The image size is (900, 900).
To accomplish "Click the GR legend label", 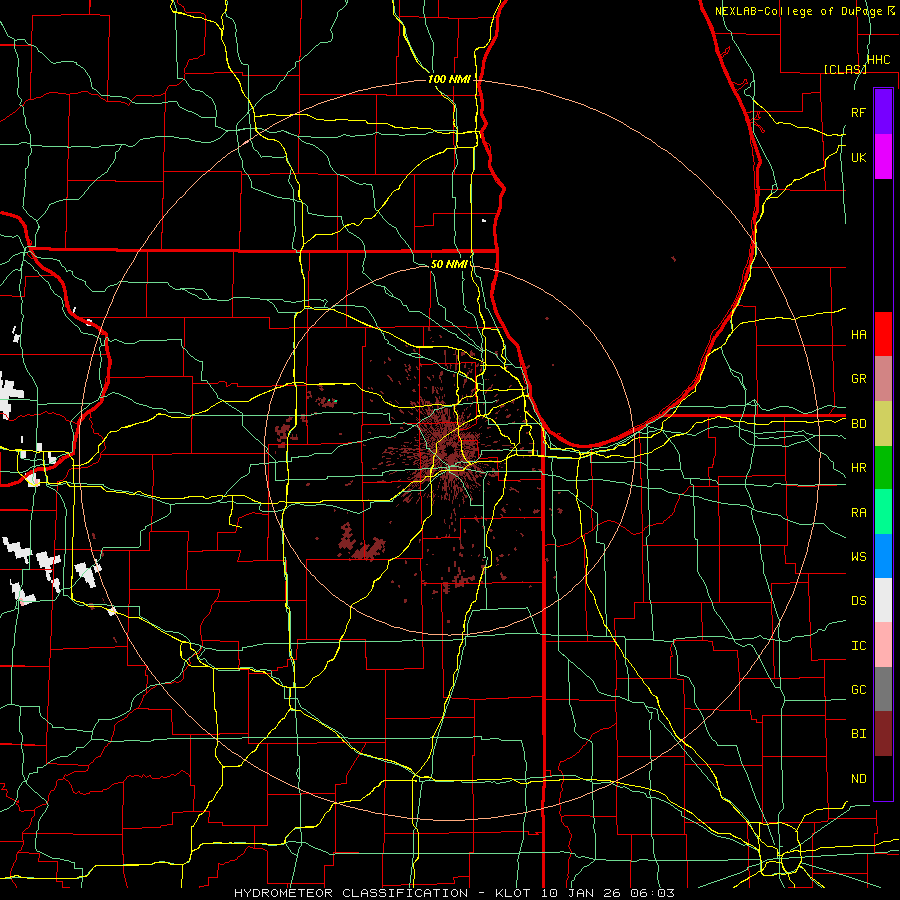I will (858, 378).
